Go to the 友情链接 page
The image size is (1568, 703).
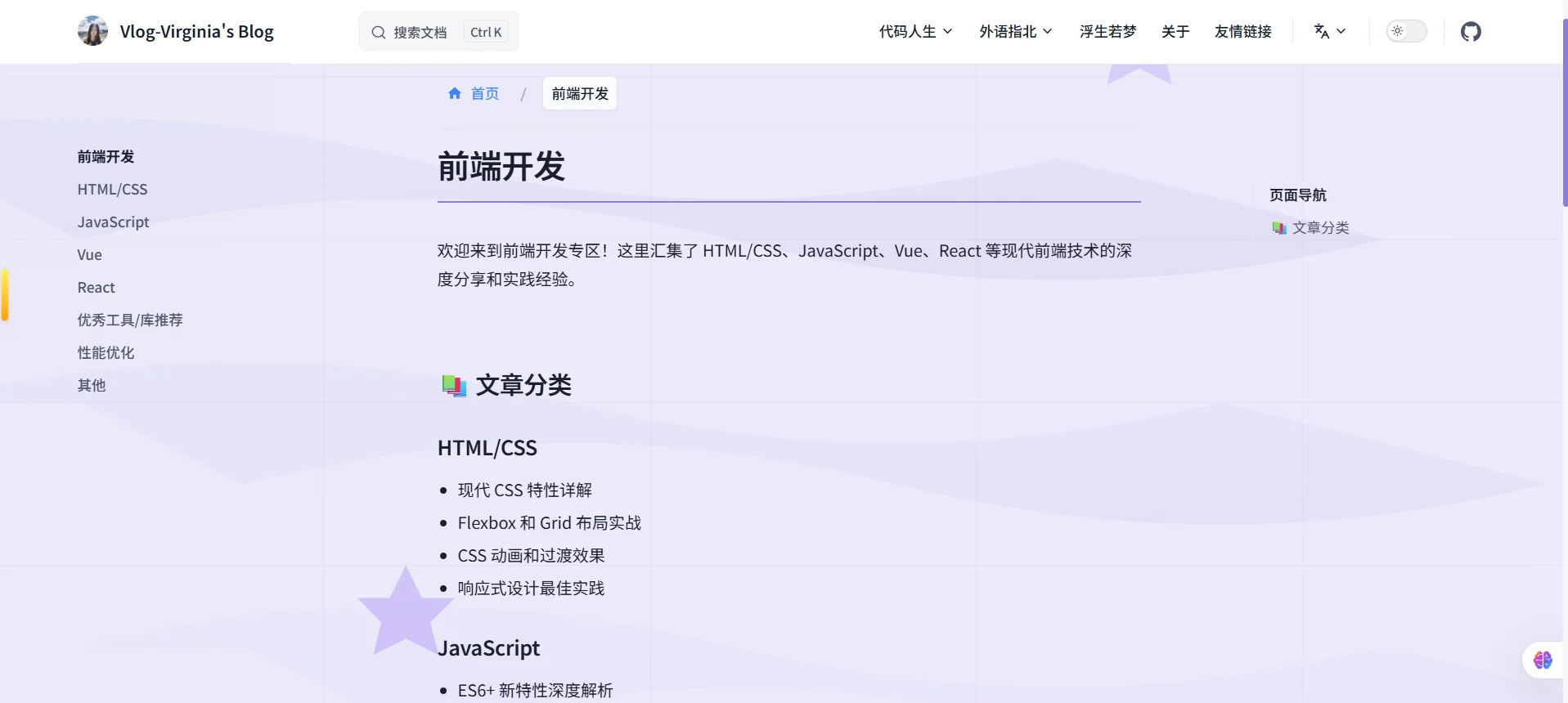click(1242, 32)
